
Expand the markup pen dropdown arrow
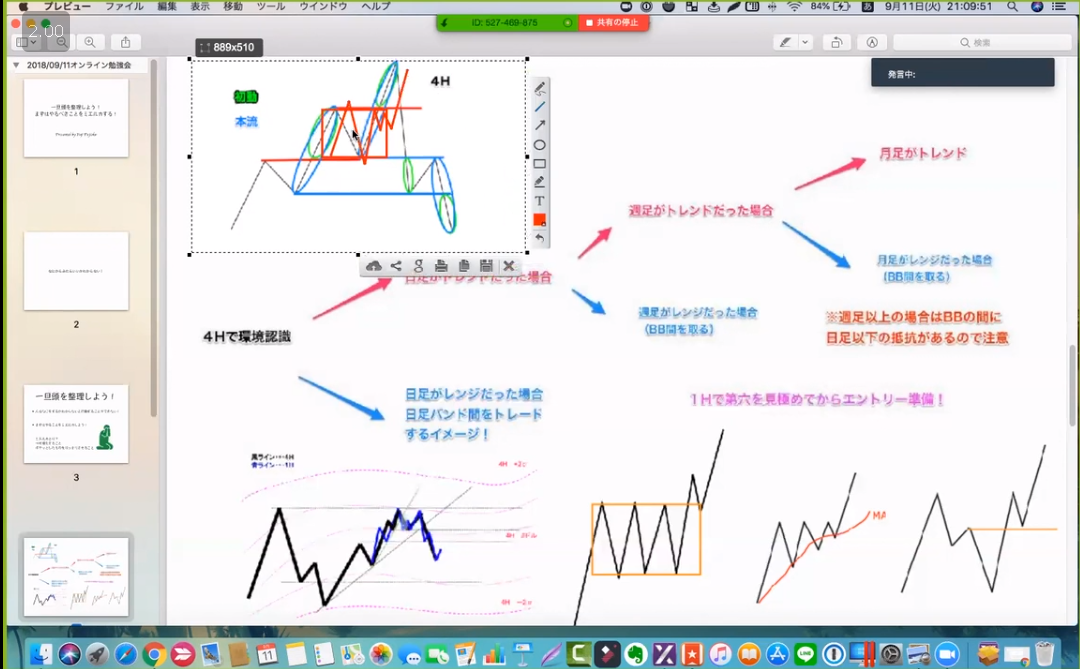[805, 43]
